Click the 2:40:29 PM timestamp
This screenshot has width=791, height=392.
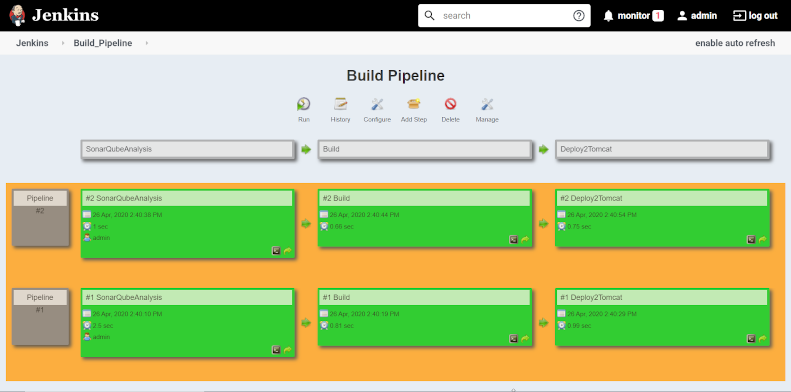602,314
